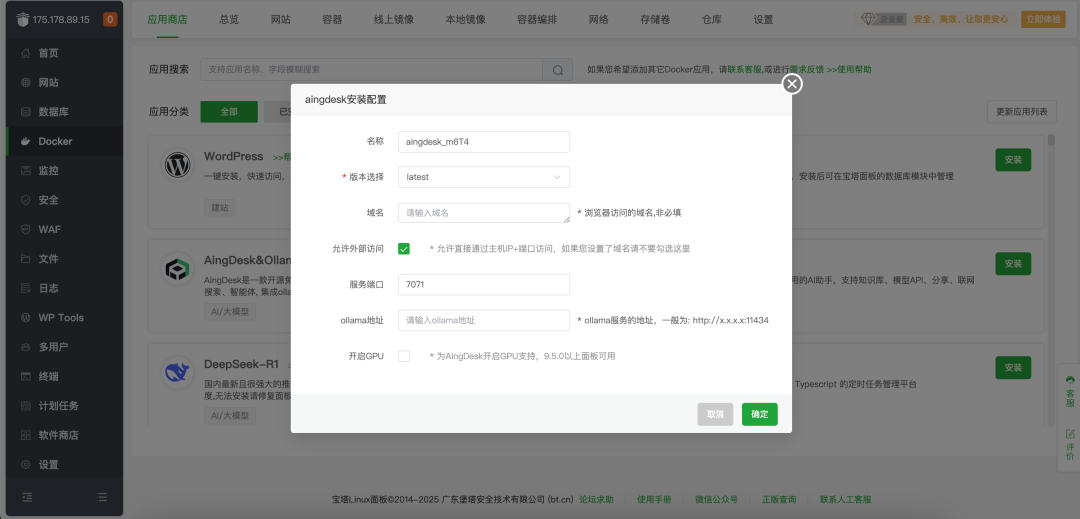1080x519 pixels.
Task: Click the DeepSeek-R1 whale logo
Action: tap(178, 372)
